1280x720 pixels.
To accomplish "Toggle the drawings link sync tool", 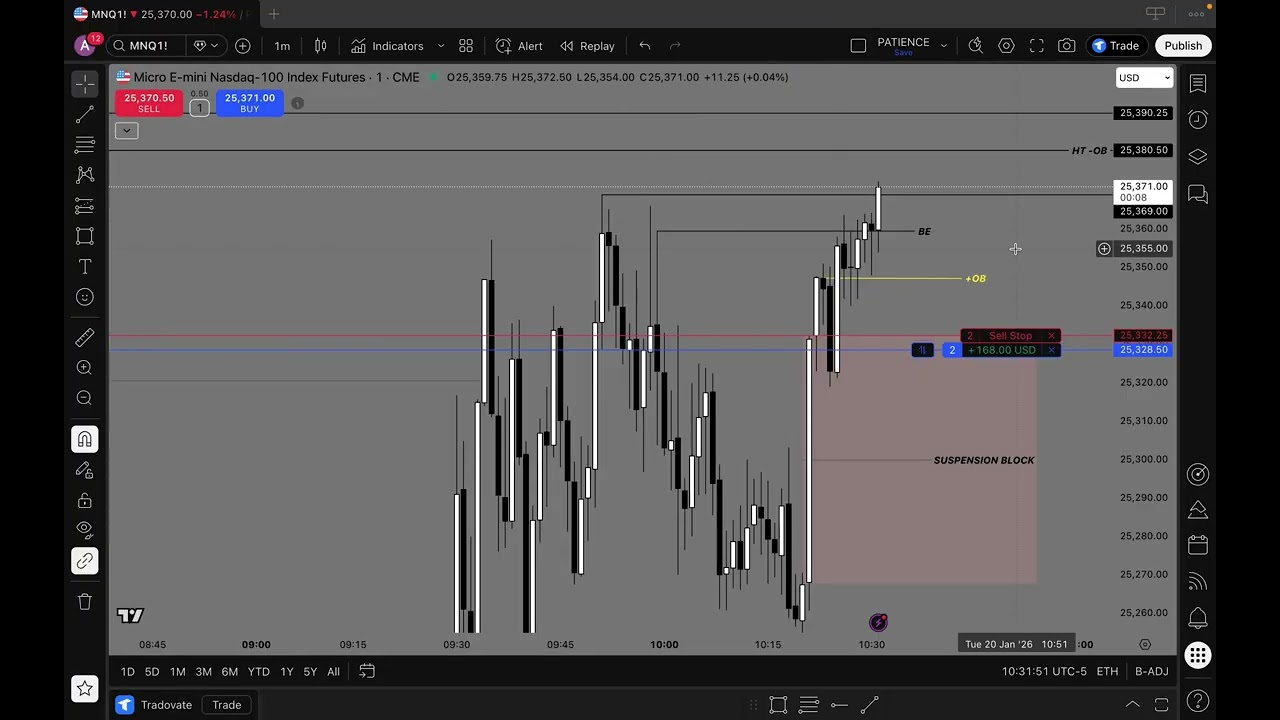I will 85,561.
